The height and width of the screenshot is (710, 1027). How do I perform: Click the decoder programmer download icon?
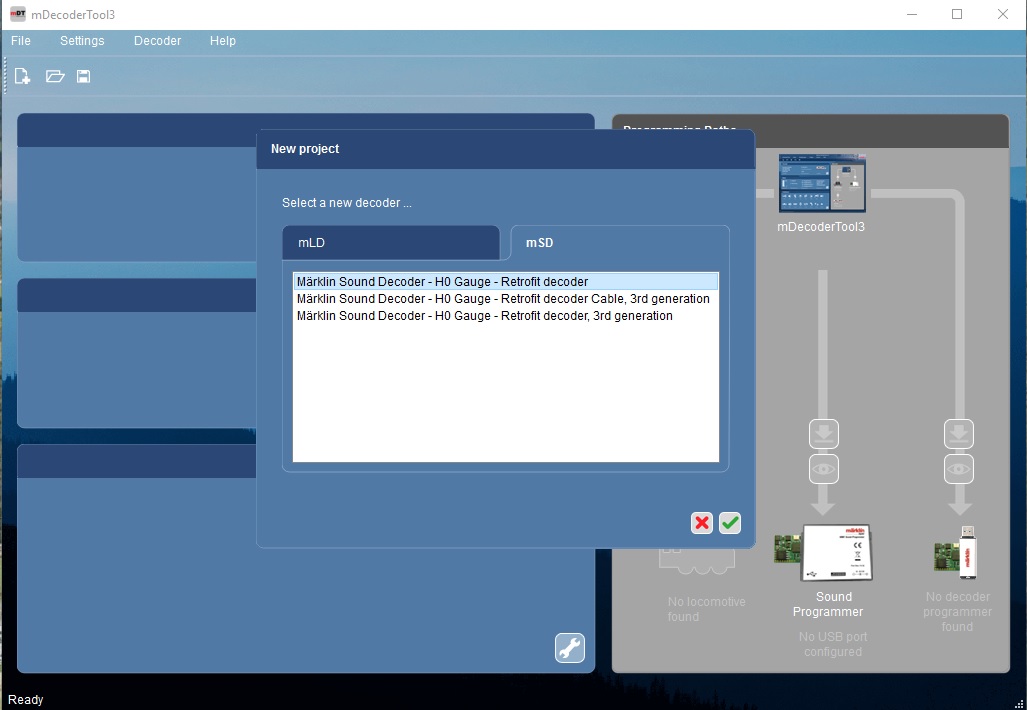959,434
